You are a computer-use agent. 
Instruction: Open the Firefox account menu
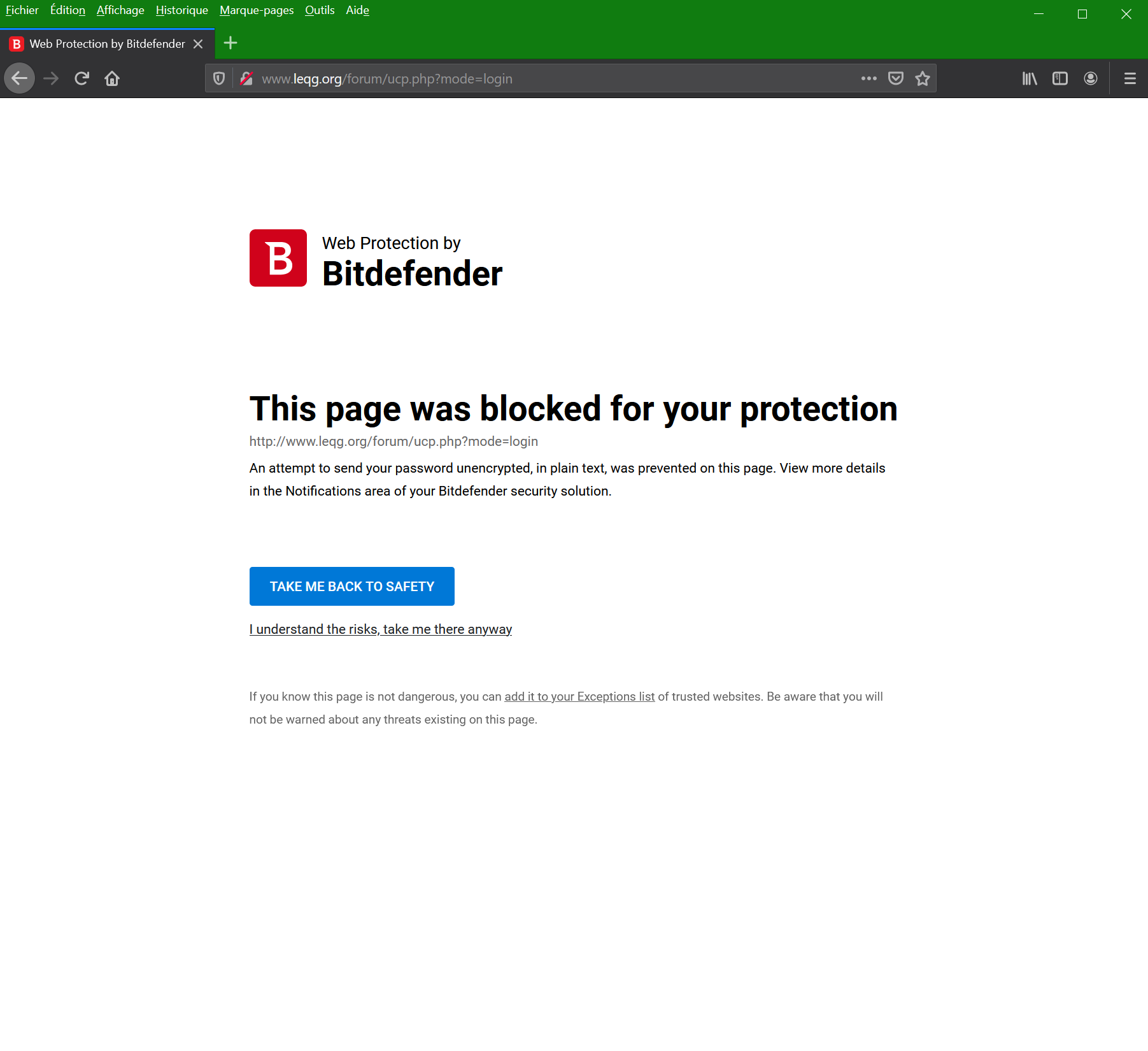click(x=1091, y=79)
